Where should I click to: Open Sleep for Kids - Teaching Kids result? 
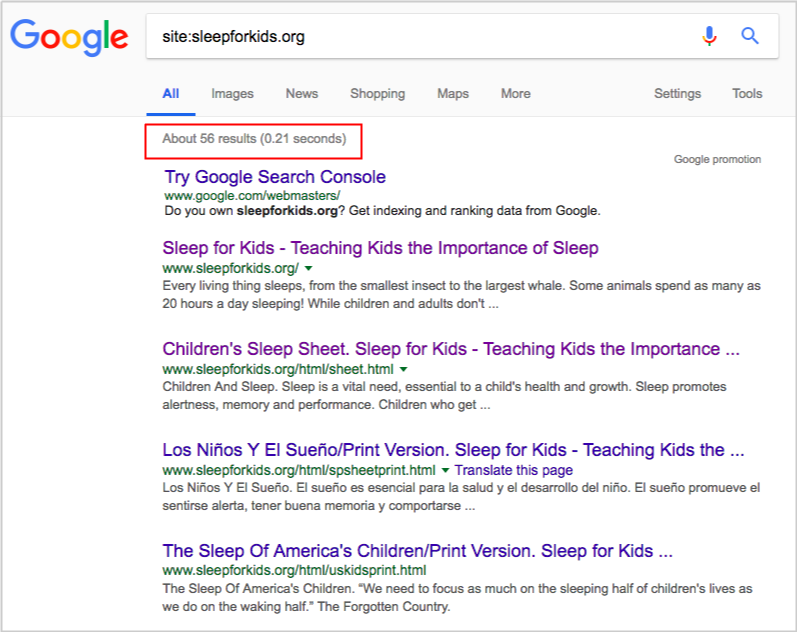[x=380, y=248]
